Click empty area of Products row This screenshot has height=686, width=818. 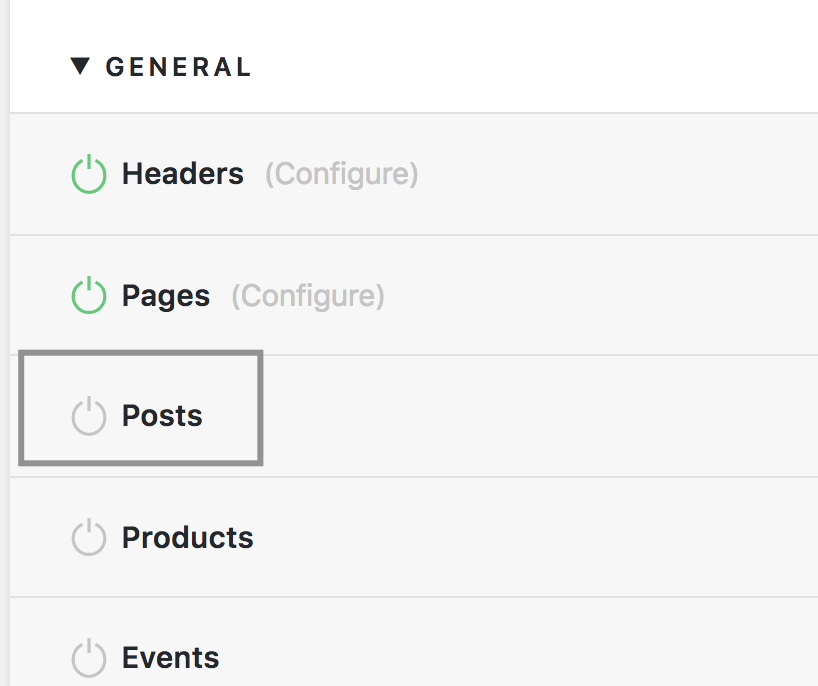tap(550, 538)
